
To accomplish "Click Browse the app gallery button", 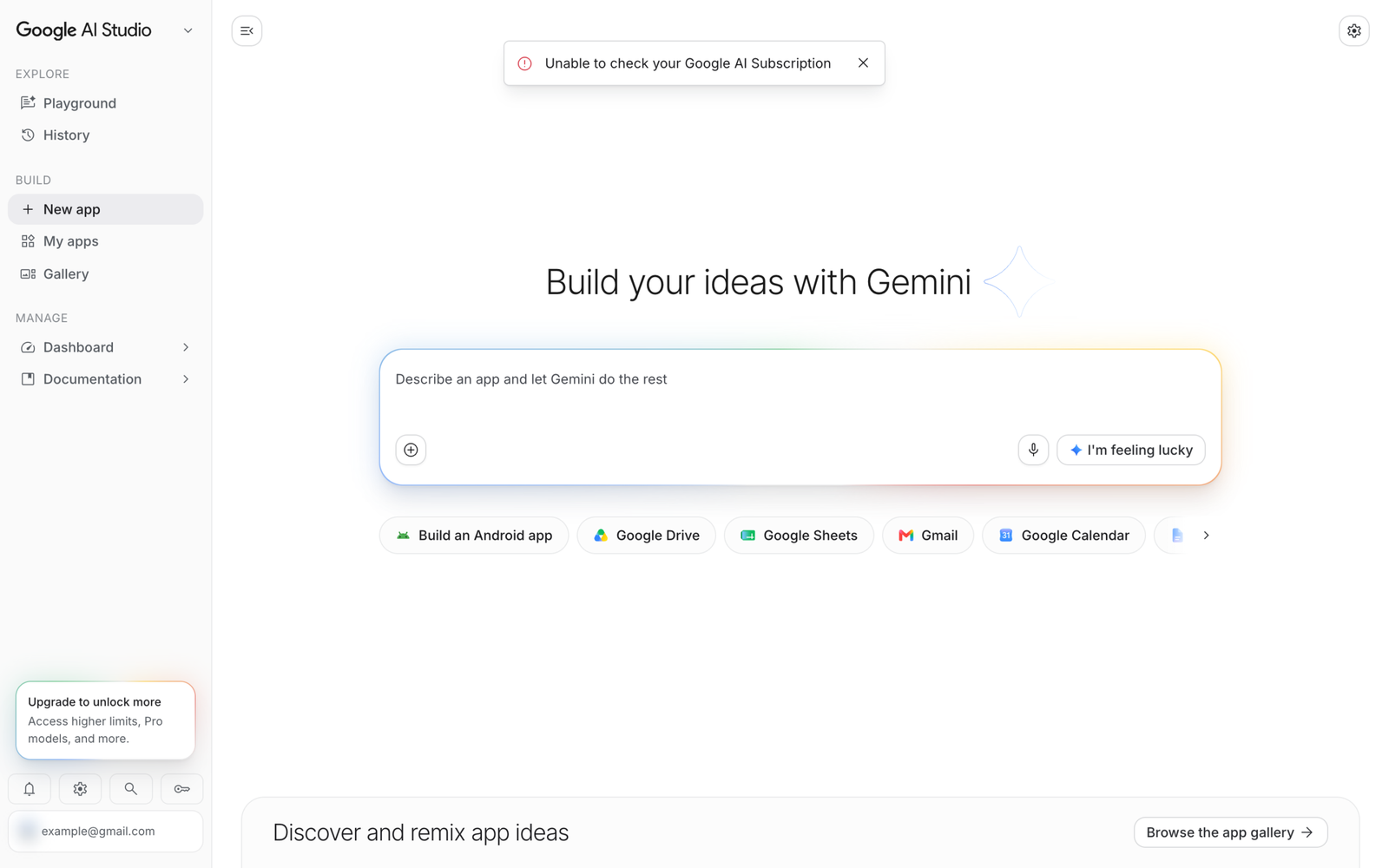I will pyautogui.click(x=1230, y=832).
